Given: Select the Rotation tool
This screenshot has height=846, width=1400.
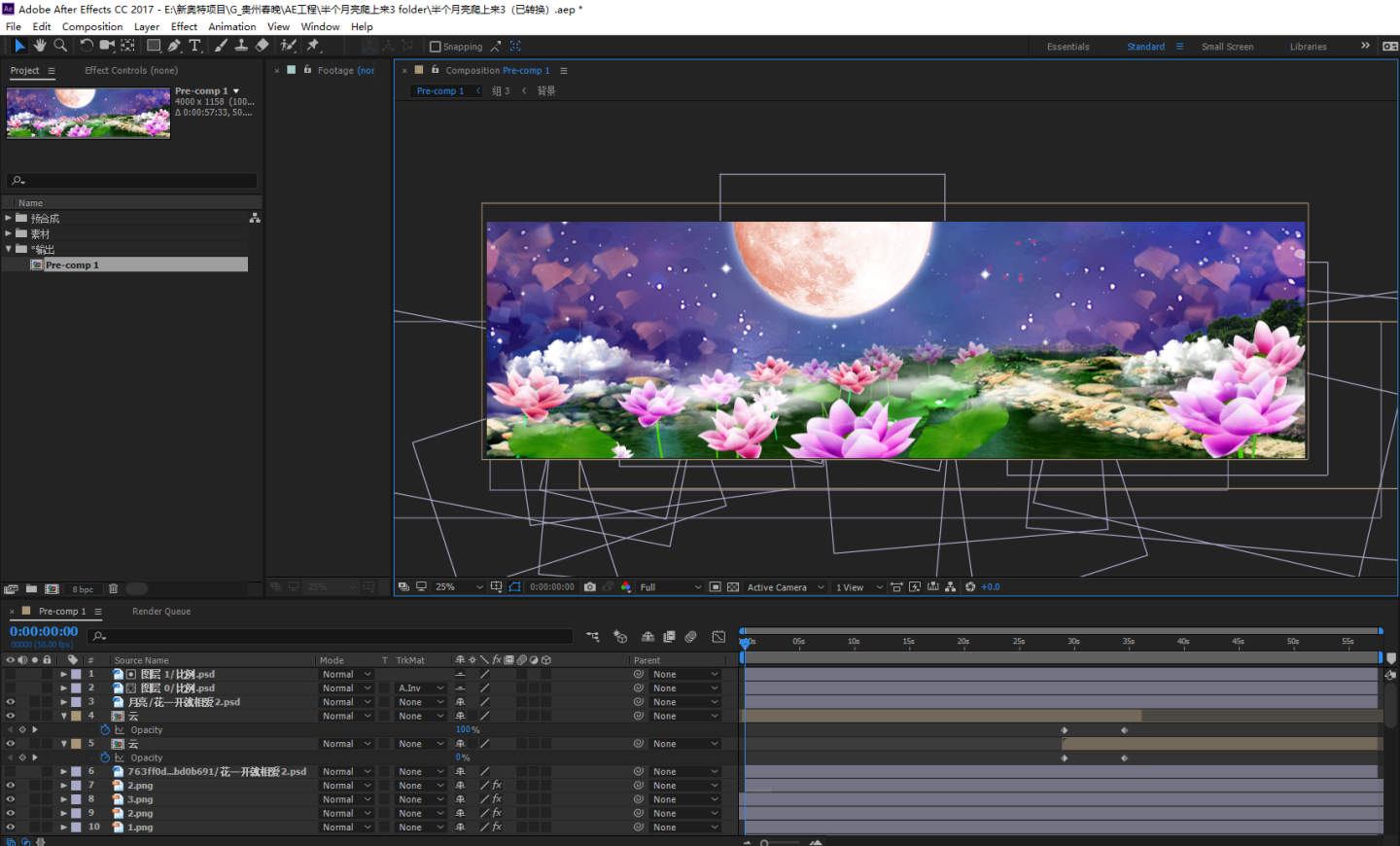Looking at the screenshot, I should point(87,46).
